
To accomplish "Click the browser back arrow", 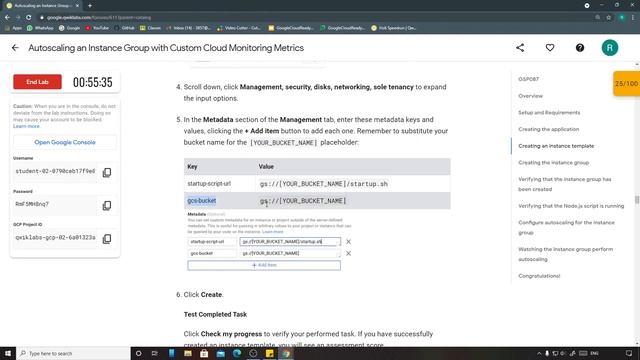I will click(7, 18).
